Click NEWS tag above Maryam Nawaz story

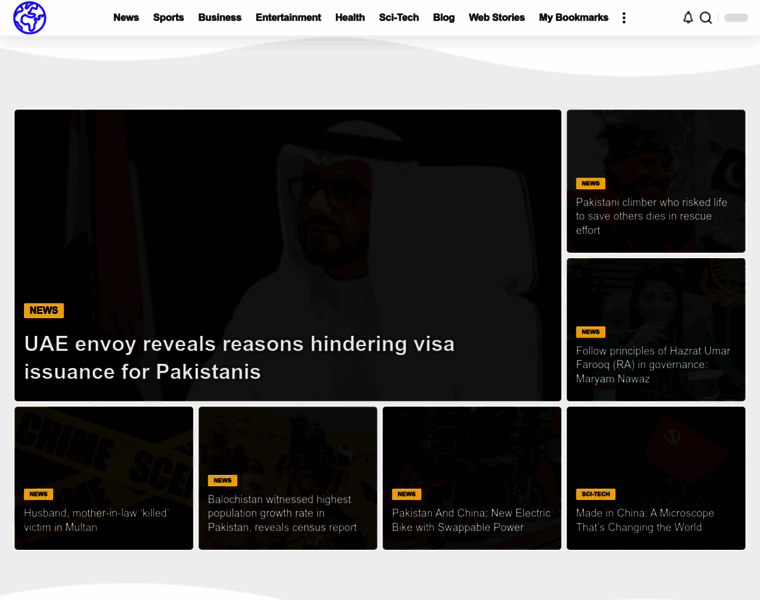coord(590,332)
